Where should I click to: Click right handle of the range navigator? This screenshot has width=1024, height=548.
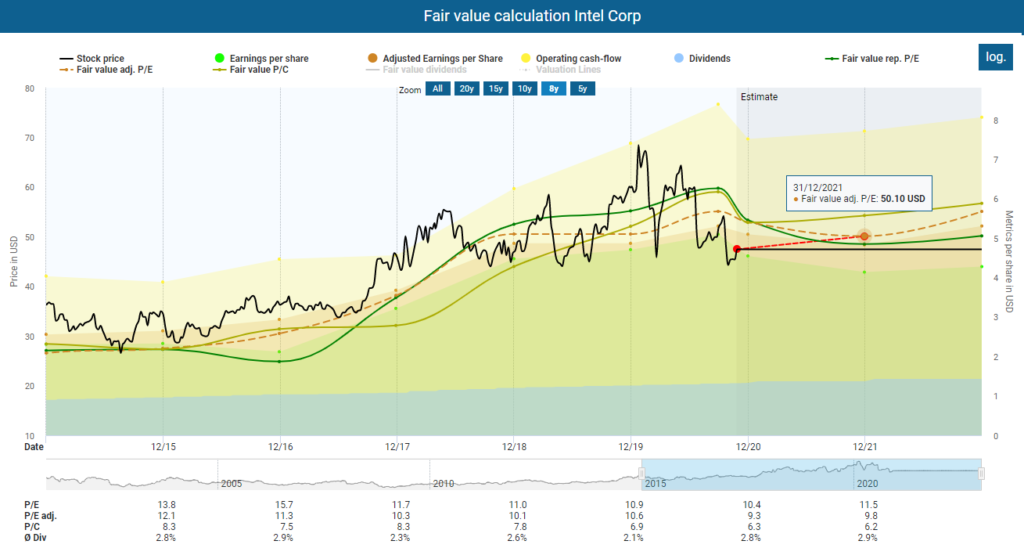click(981, 474)
